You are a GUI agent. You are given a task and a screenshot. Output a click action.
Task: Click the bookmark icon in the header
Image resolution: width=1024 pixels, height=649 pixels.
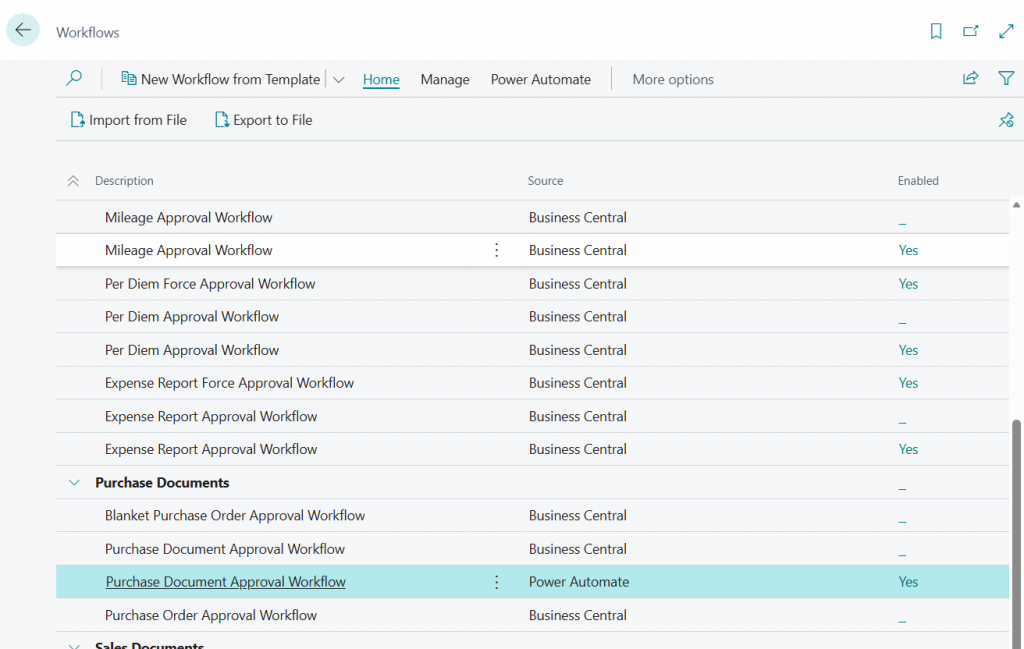coord(936,32)
